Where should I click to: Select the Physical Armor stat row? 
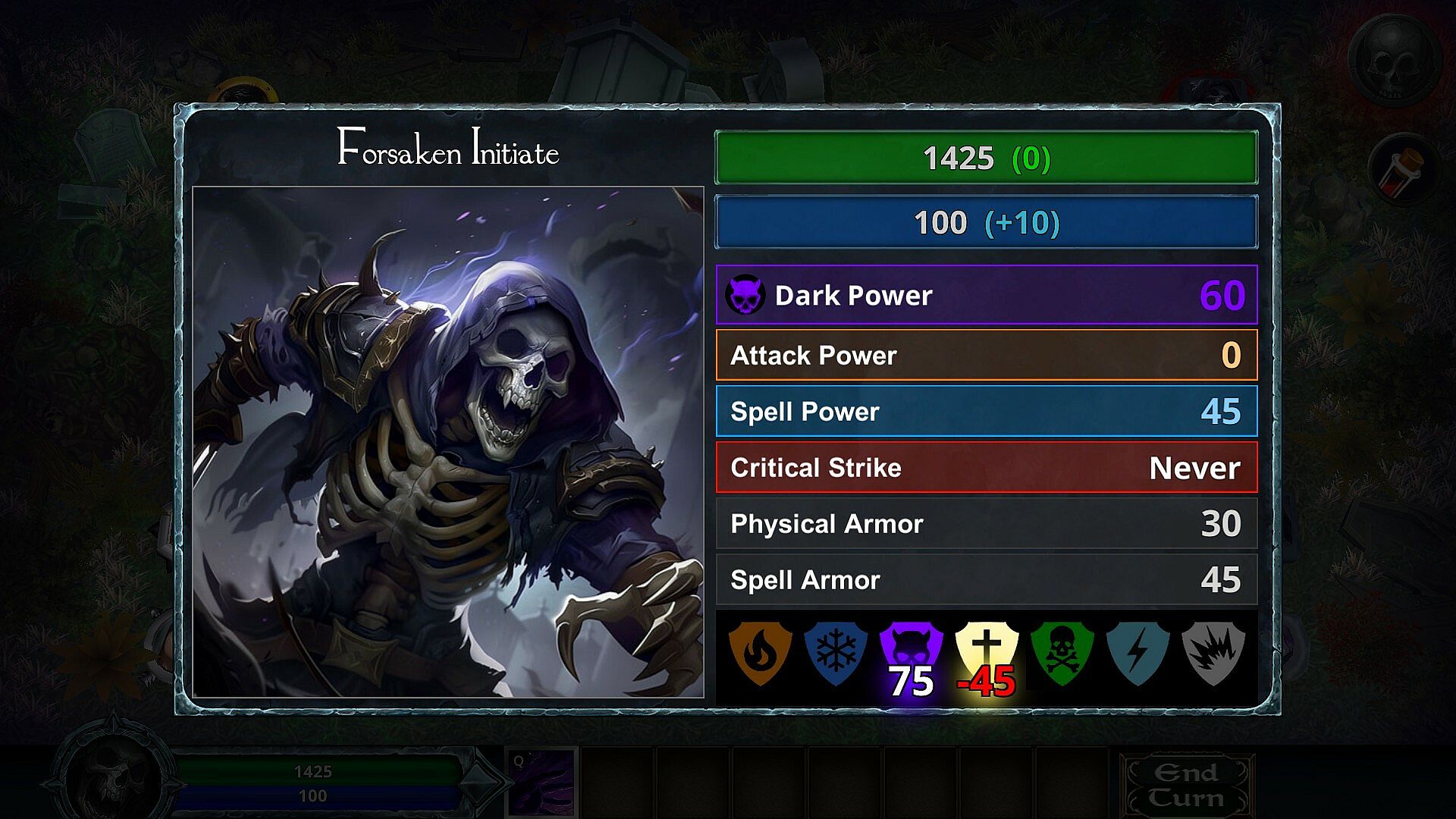tap(986, 523)
